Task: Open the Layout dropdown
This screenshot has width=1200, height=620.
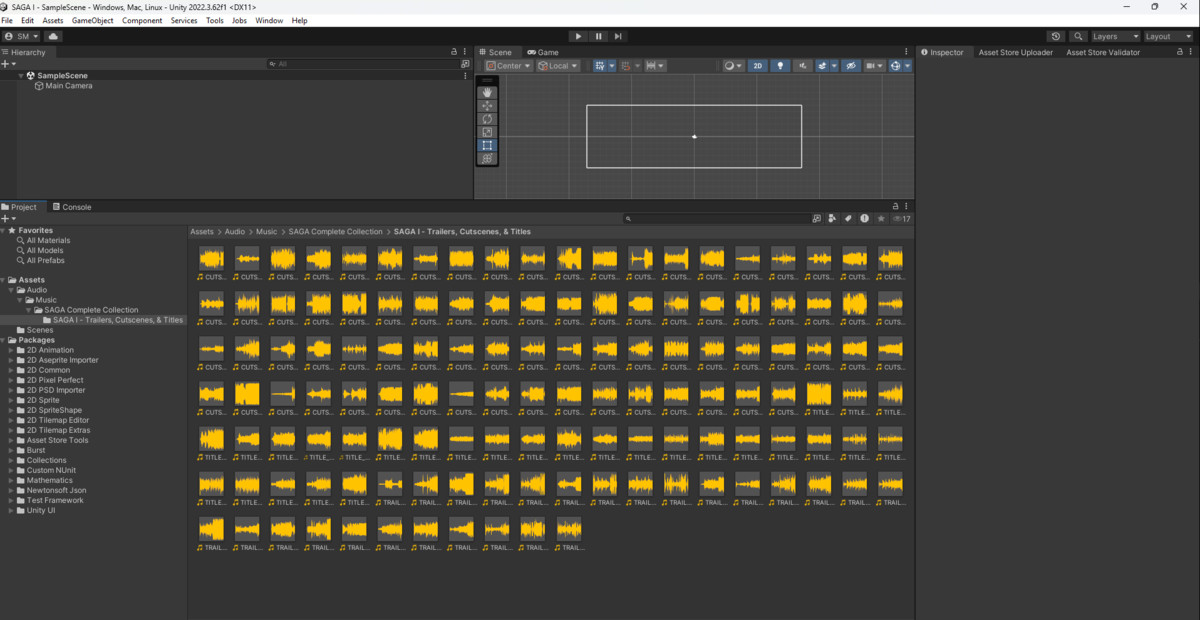Action: click(1168, 36)
